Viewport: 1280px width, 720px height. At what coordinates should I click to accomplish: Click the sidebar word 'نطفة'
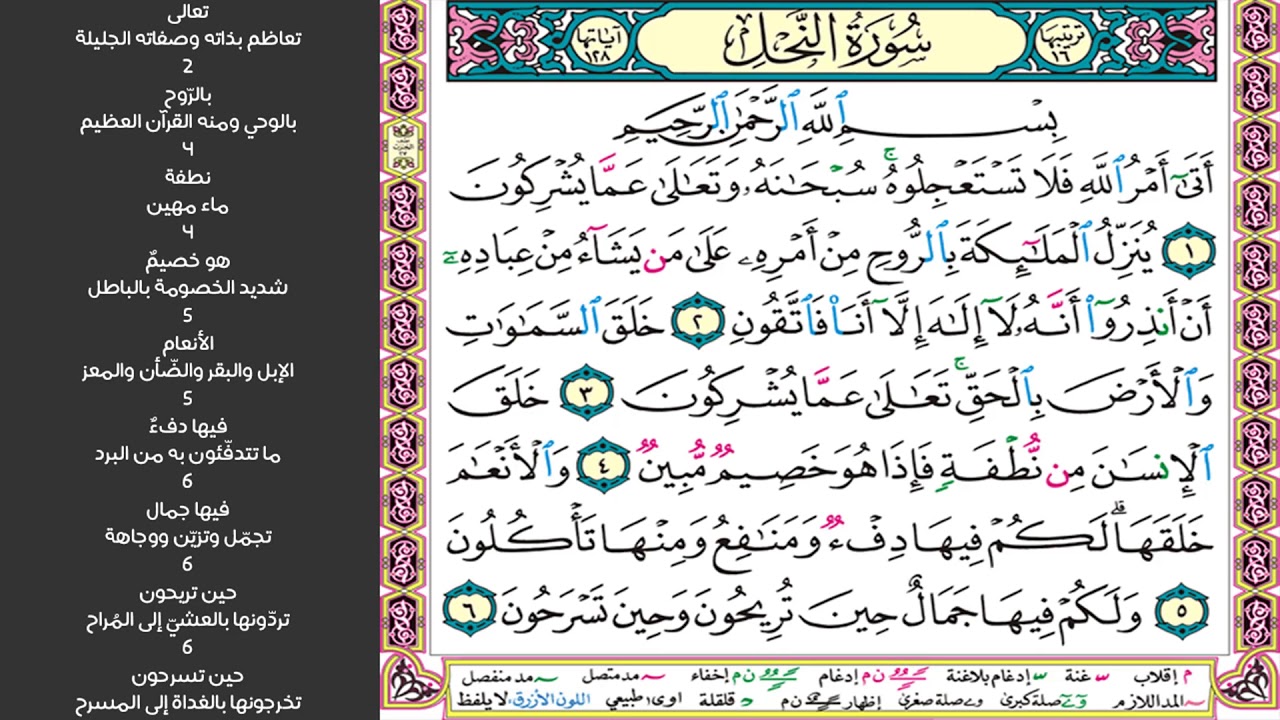(x=188, y=178)
